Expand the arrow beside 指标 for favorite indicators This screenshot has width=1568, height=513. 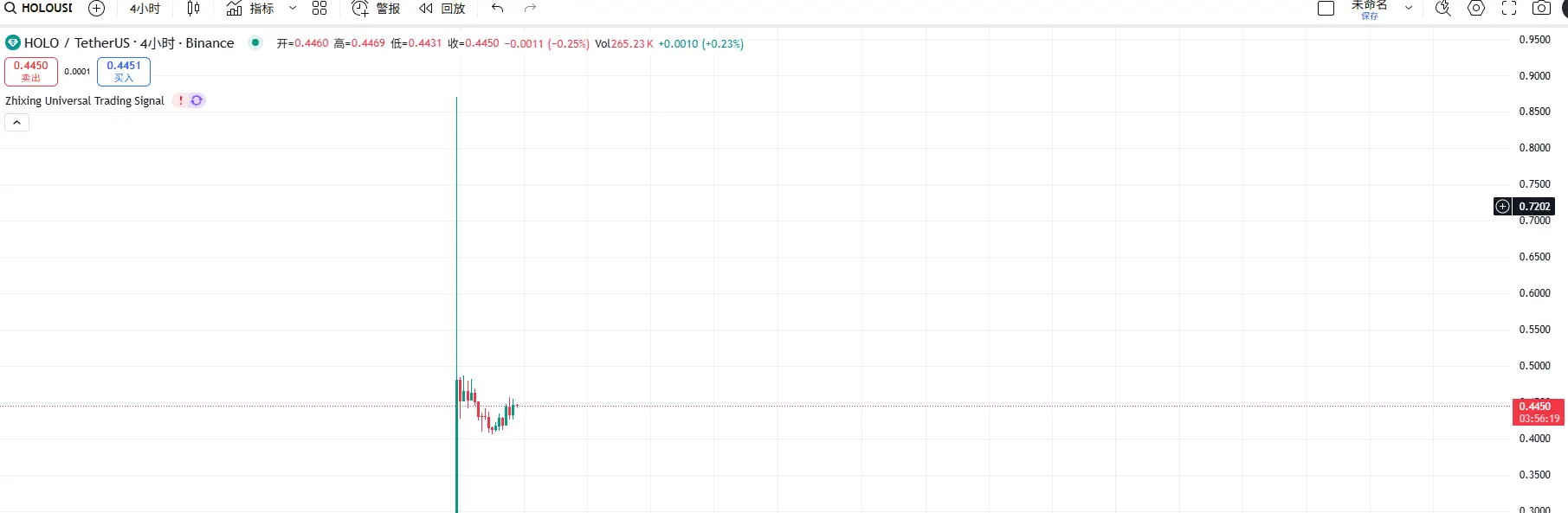(x=293, y=9)
